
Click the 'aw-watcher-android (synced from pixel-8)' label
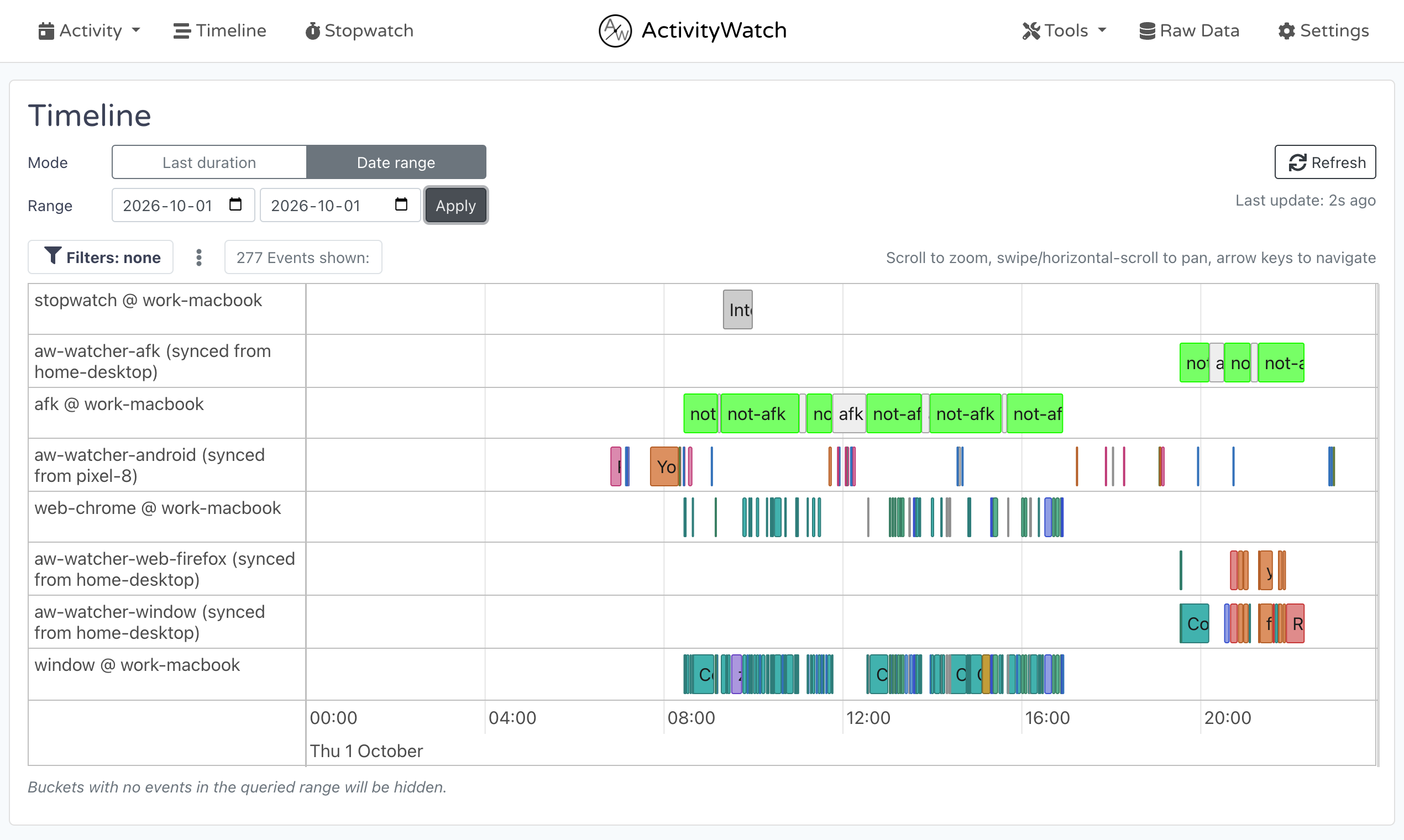coord(149,465)
